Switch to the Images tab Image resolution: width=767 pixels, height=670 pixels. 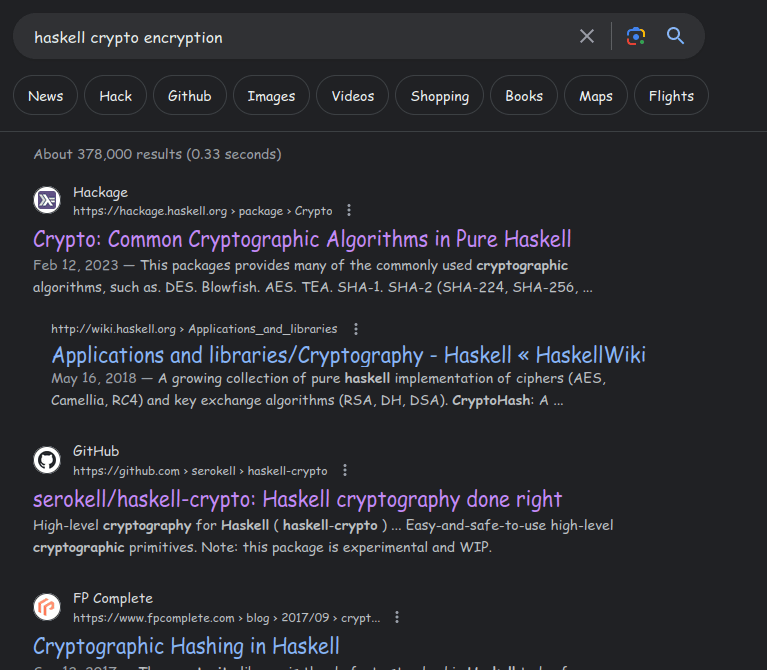click(271, 95)
